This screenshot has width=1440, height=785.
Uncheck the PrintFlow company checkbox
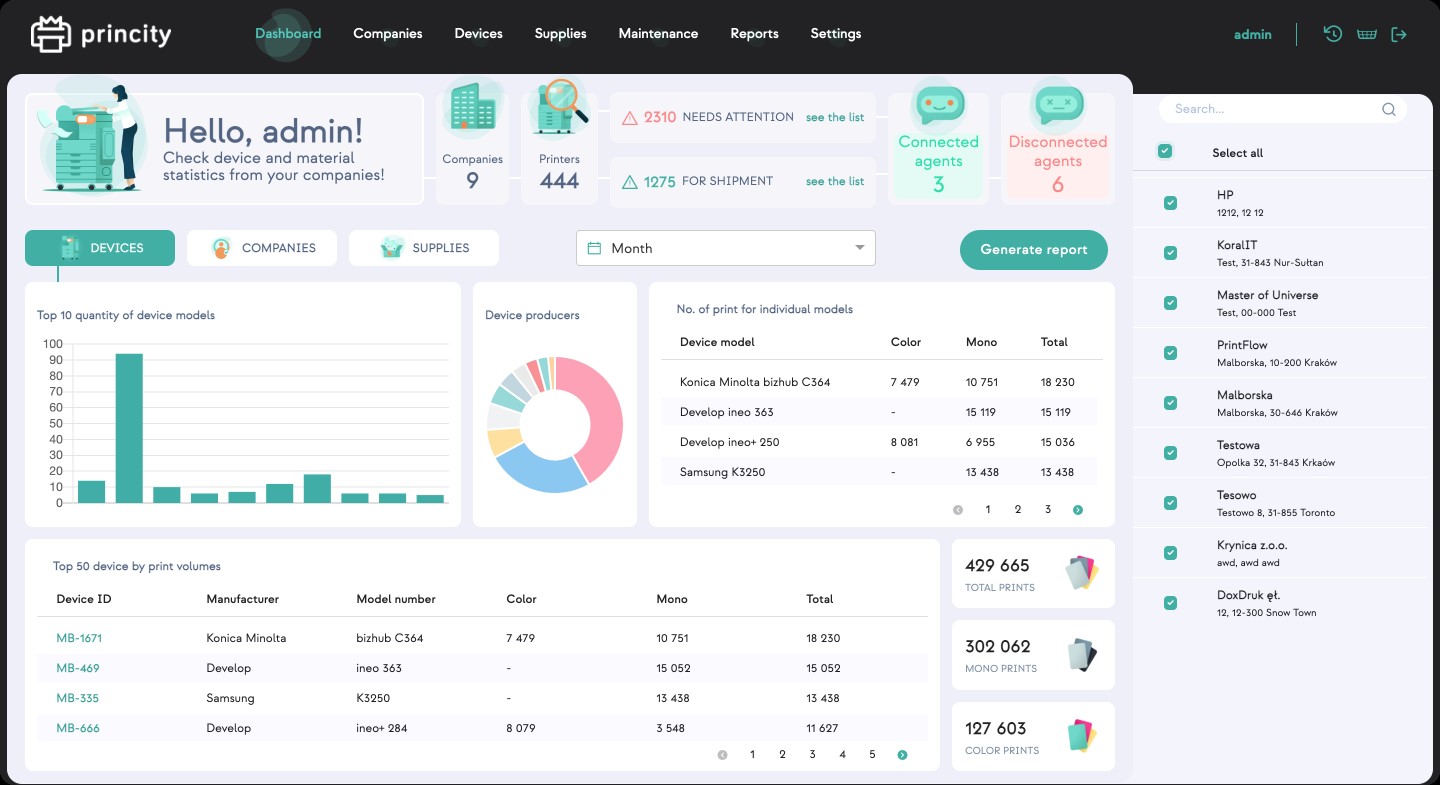1170,353
